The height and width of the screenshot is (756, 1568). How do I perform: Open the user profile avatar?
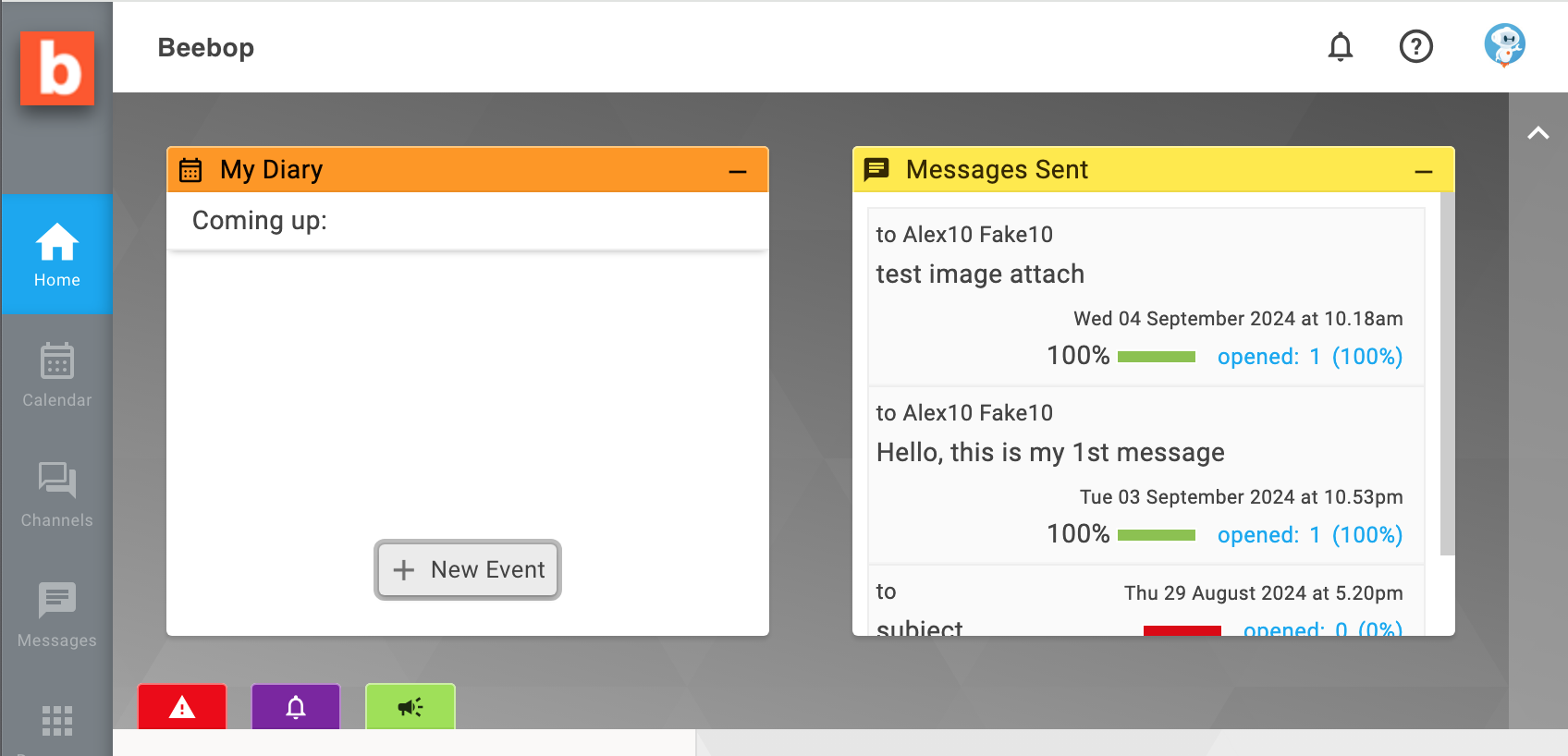[1504, 45]
